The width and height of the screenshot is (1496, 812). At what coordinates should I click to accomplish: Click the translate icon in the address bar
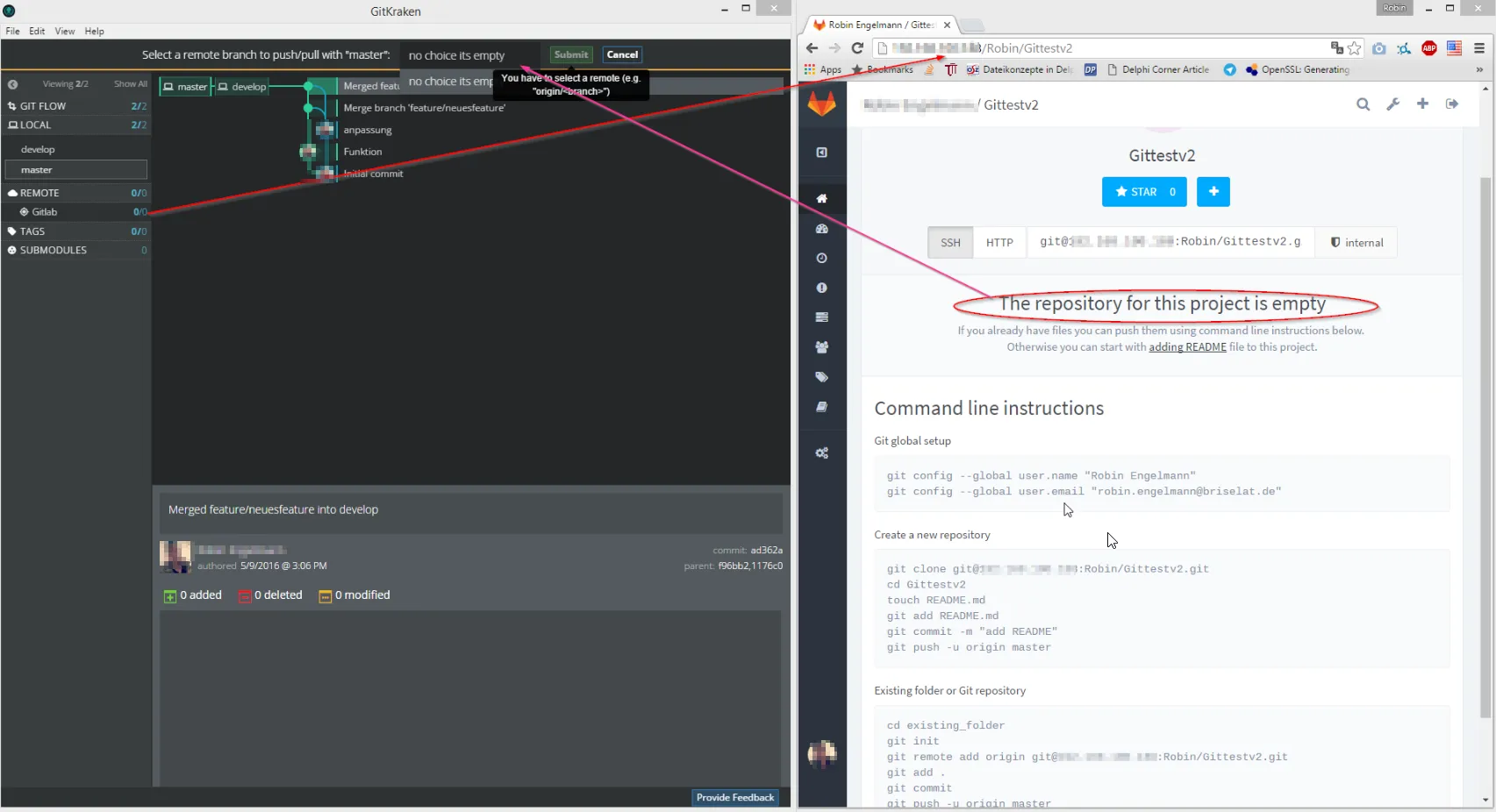tap(1337, 48)
